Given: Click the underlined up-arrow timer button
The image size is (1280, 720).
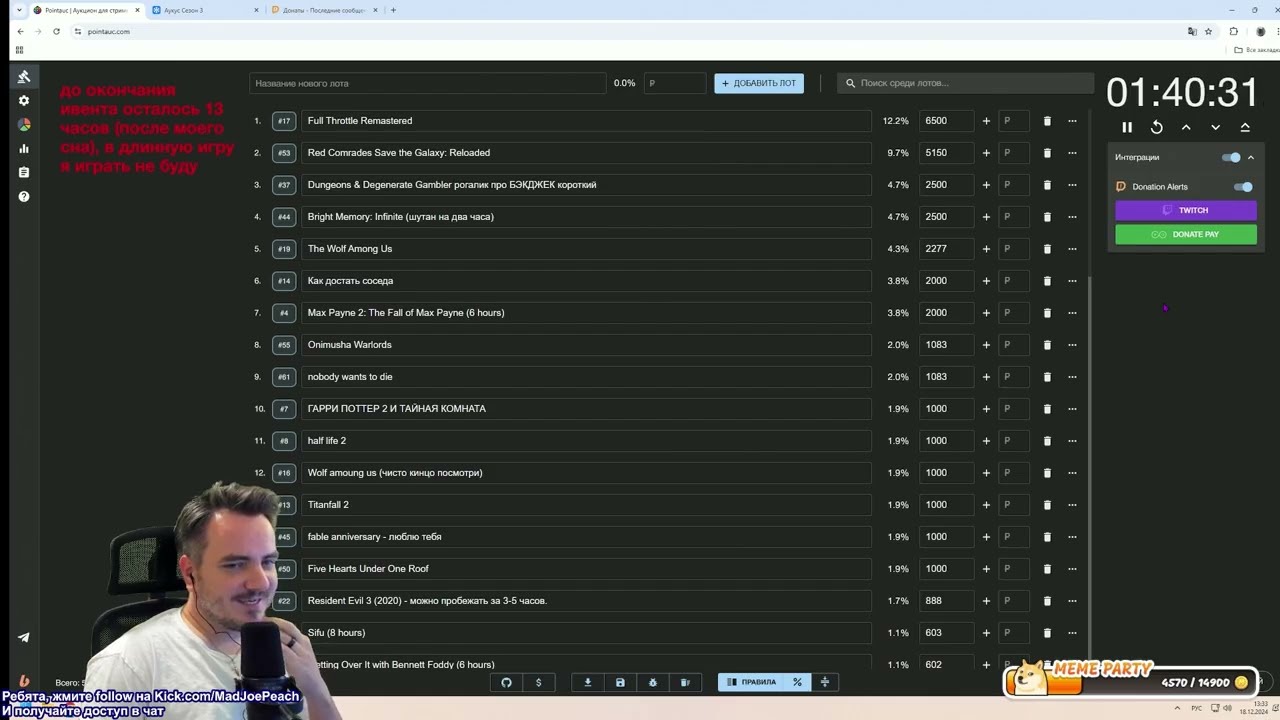Looking at the screenshot, I should 1245,128.
